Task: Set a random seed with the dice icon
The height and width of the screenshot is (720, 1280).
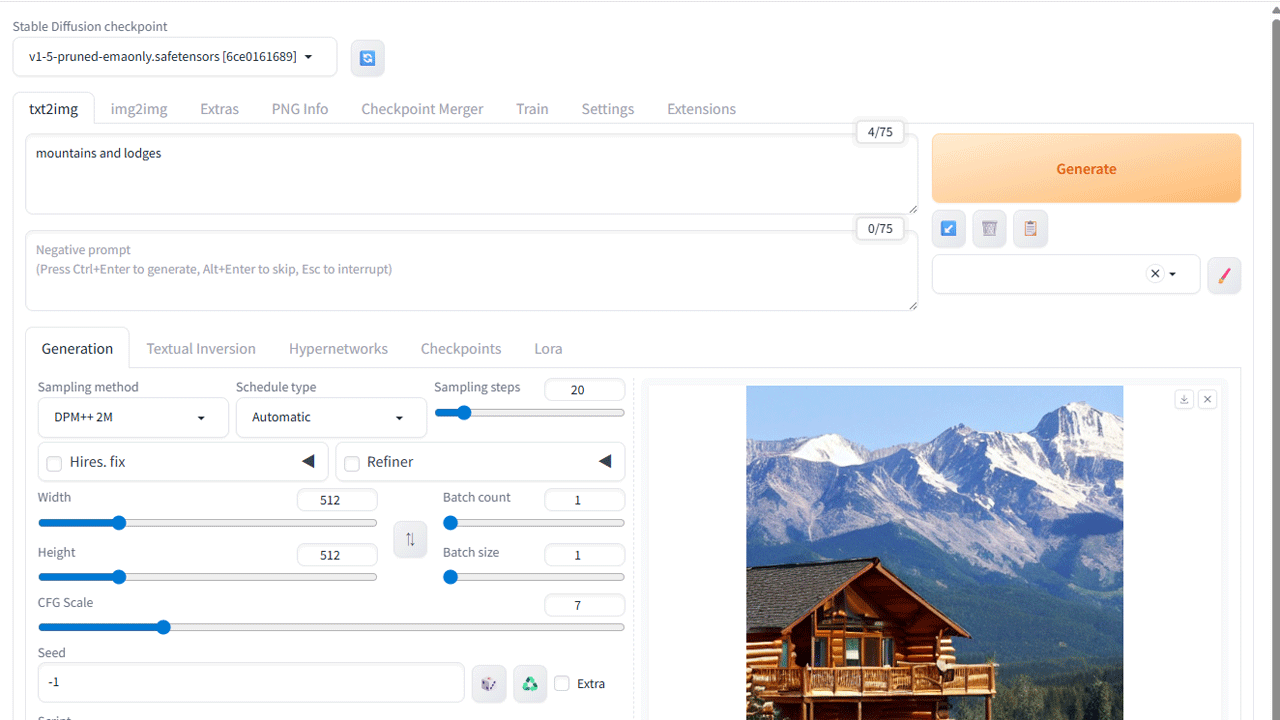Action: pos(488,684)
